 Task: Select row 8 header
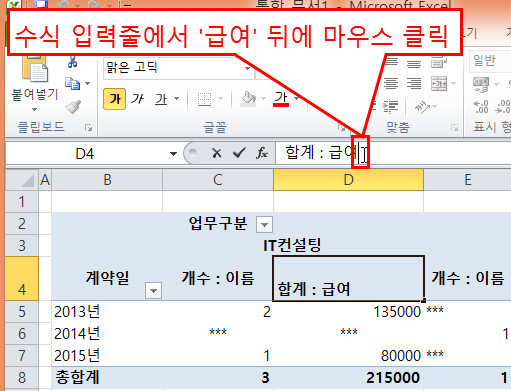[x=22, y=377]
